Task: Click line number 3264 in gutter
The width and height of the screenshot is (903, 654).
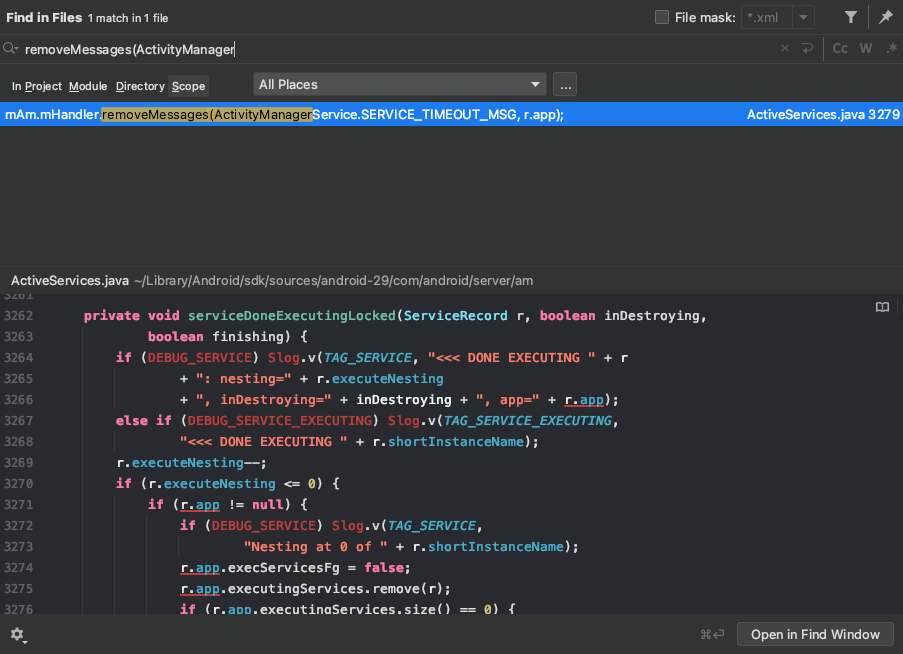Action: click(18, 358)
